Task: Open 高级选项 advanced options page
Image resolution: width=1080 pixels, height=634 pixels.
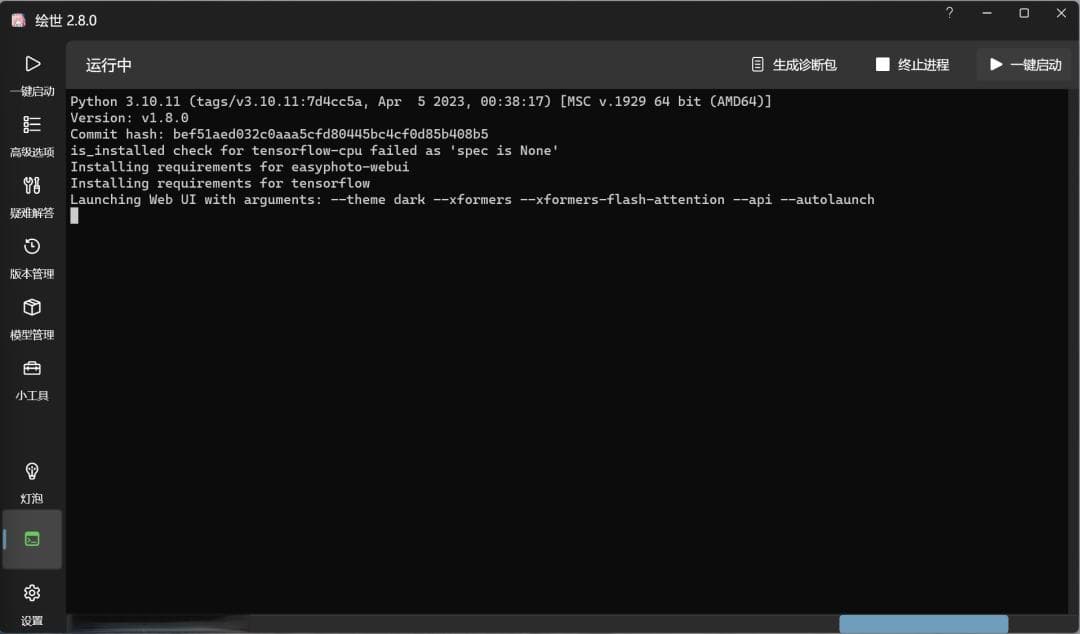Action: [32, 136]
